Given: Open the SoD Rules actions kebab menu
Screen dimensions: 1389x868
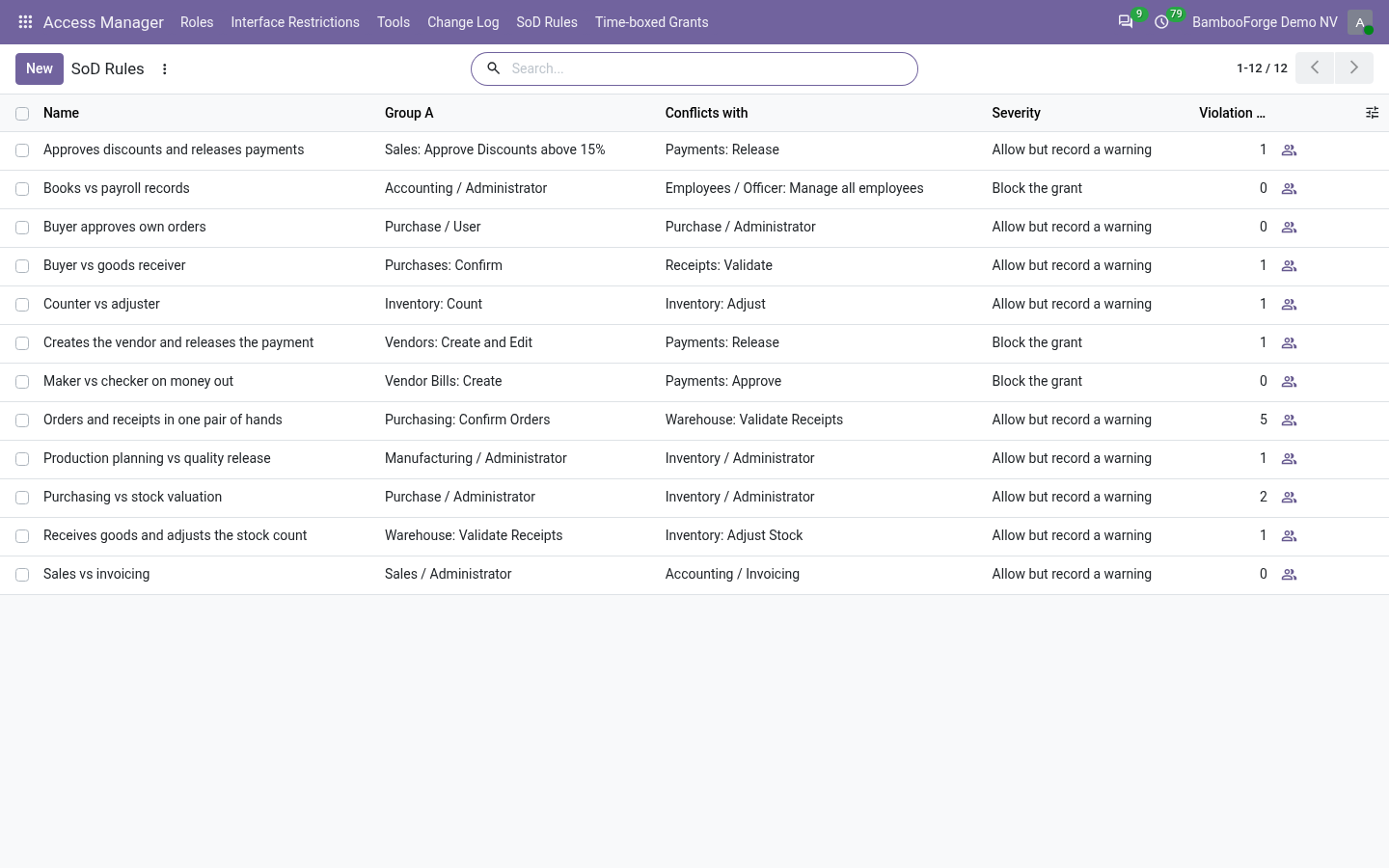Looking at the screenshot, I should [165, 68].
